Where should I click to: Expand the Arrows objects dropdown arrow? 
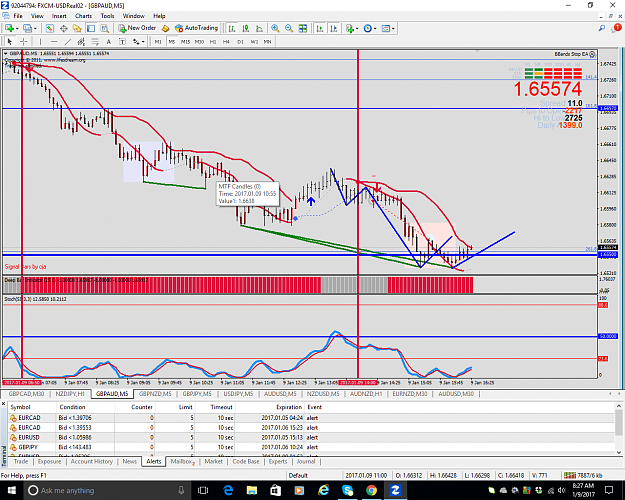click(143, 42)
